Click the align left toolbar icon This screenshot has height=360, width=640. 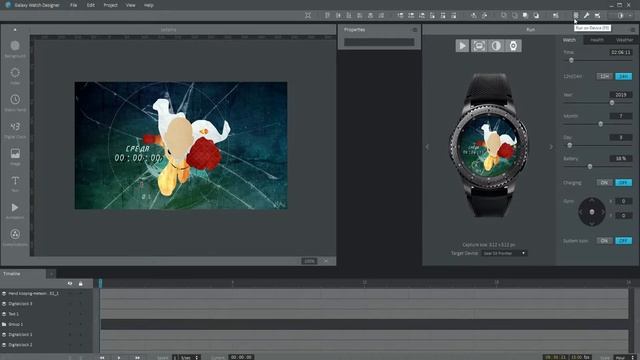[327, 16]
